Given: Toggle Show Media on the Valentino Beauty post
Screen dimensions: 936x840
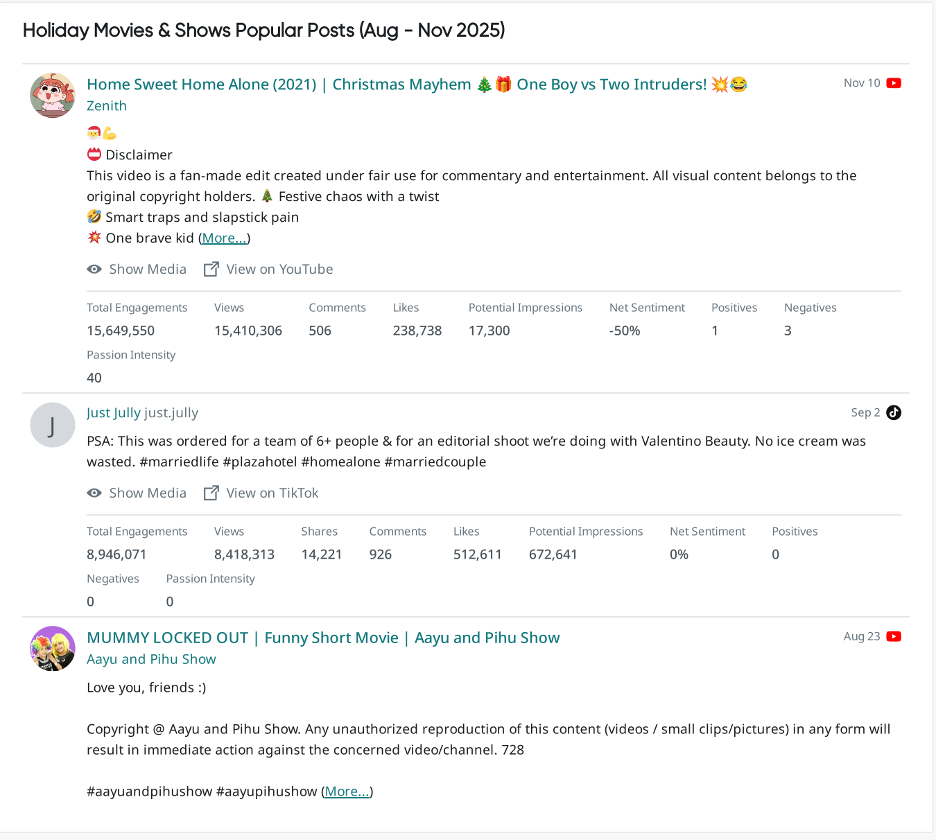Looking at the screenshot, I should point(146,492).
